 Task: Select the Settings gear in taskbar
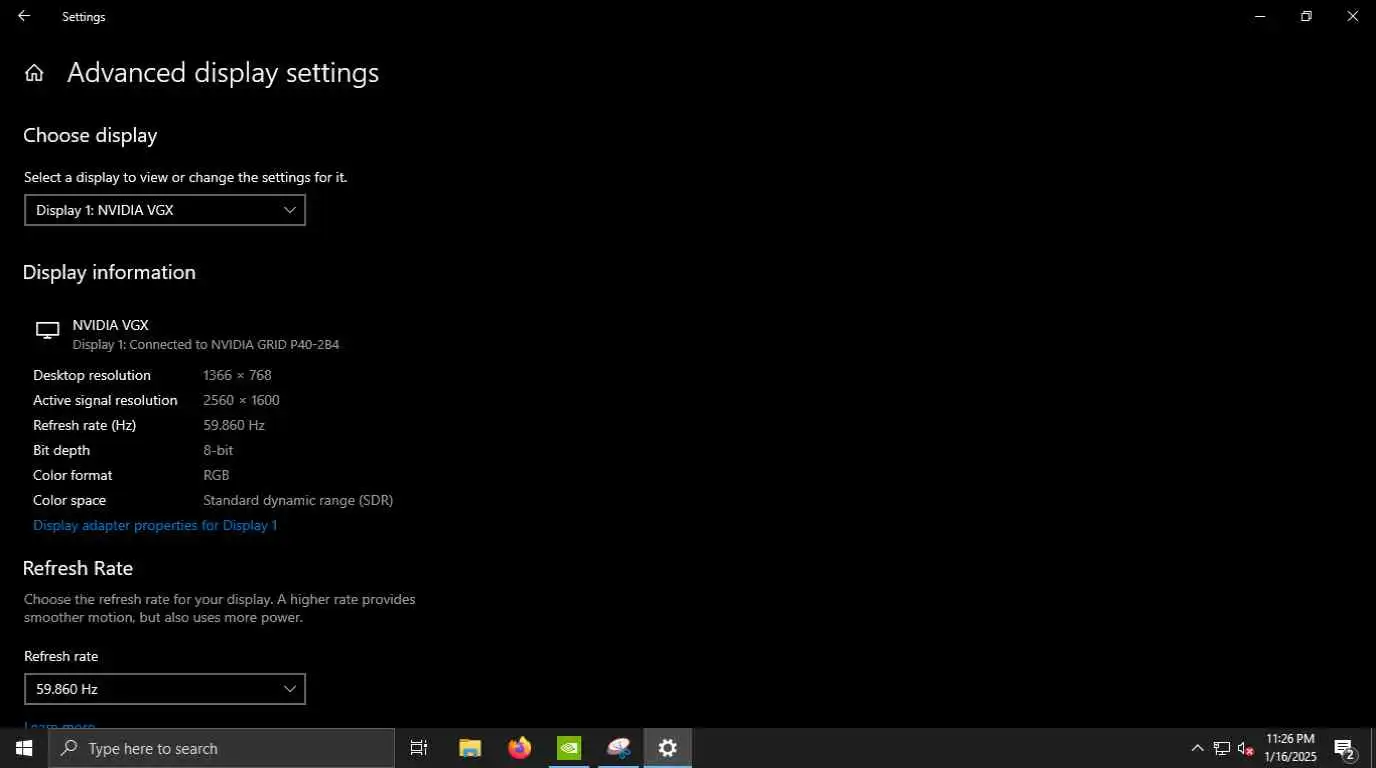coord(668,748)
